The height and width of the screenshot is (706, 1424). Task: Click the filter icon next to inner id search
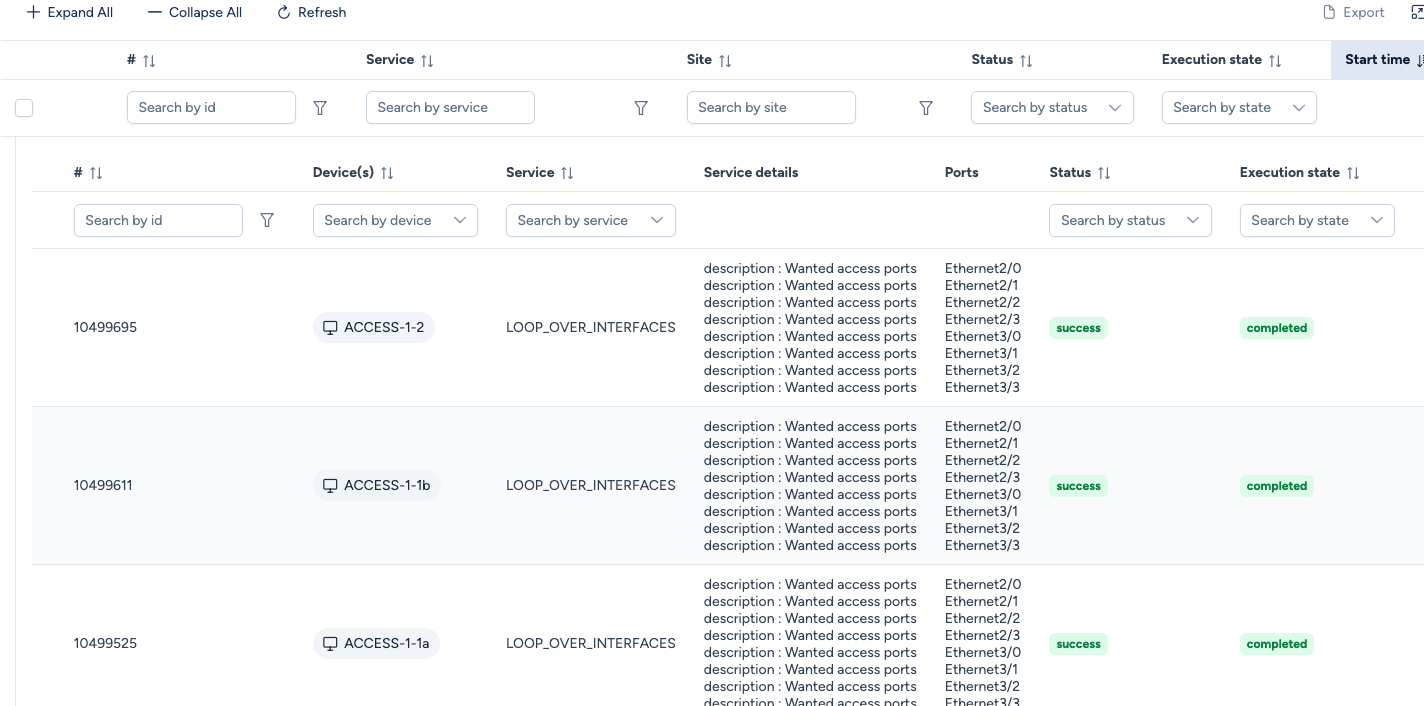(x=267, y=220)
